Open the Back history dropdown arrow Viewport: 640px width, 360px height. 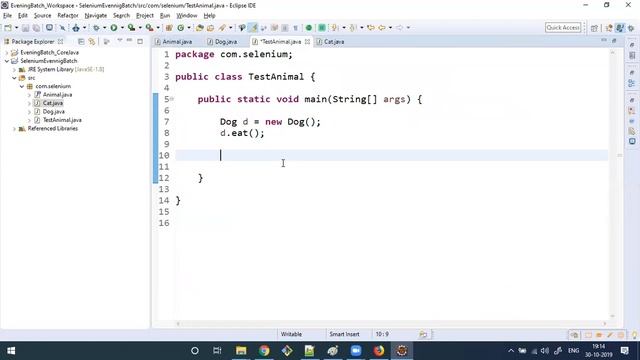click(x=390, y=28)
